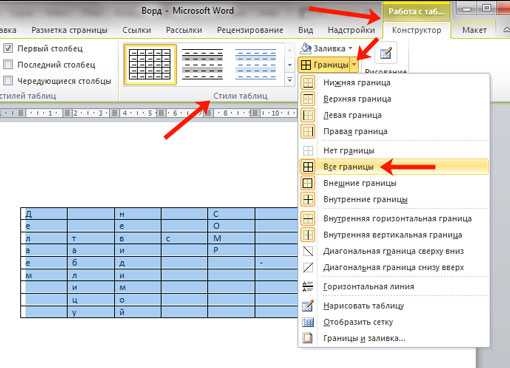
Task: Click the draw table pencil icon in ribbon
Action: [x=386, y=53]
